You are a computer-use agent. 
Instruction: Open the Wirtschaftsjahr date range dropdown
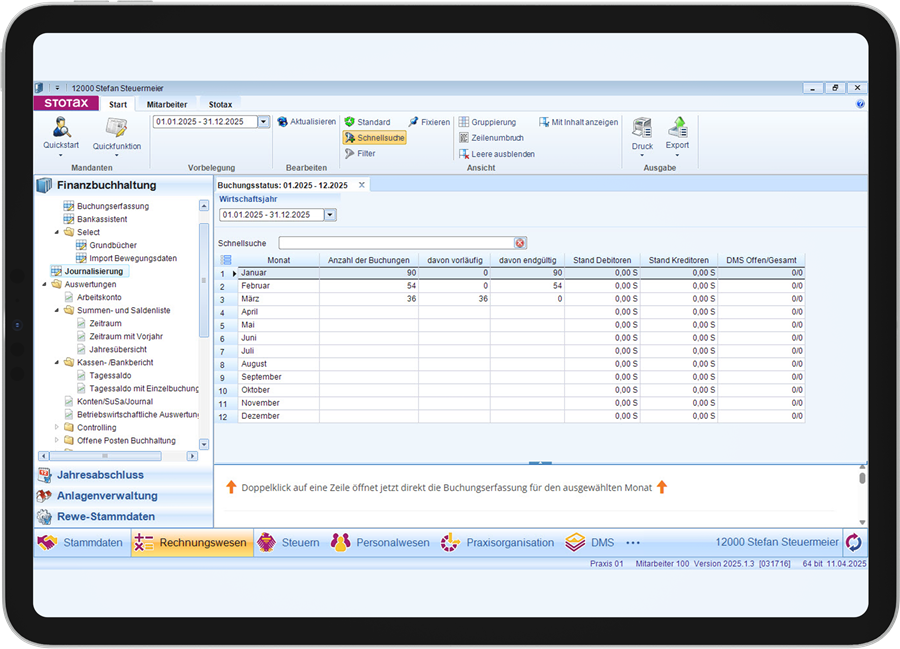click(330, 215)
